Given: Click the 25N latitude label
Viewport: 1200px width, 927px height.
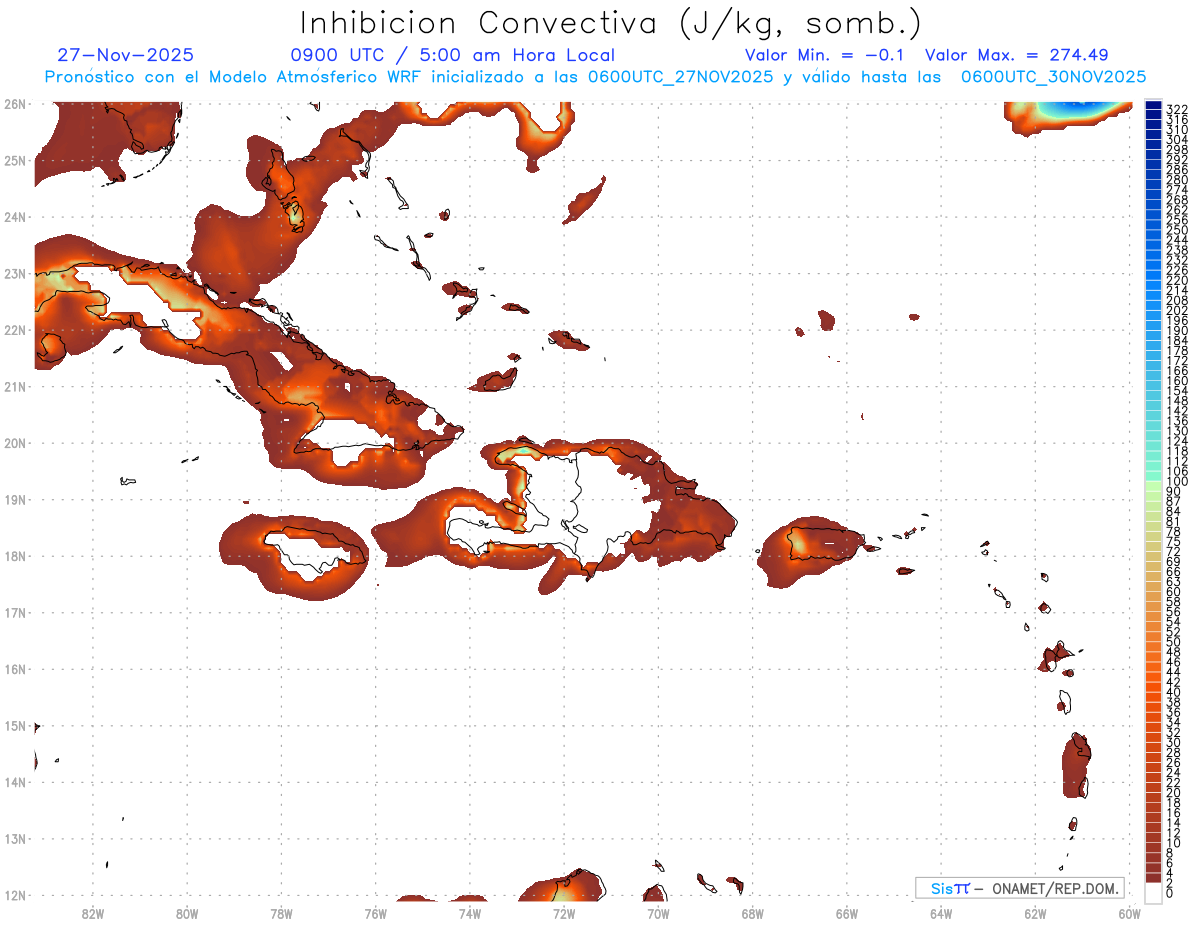Looking at the screenshot, I should tap(14, 160).
